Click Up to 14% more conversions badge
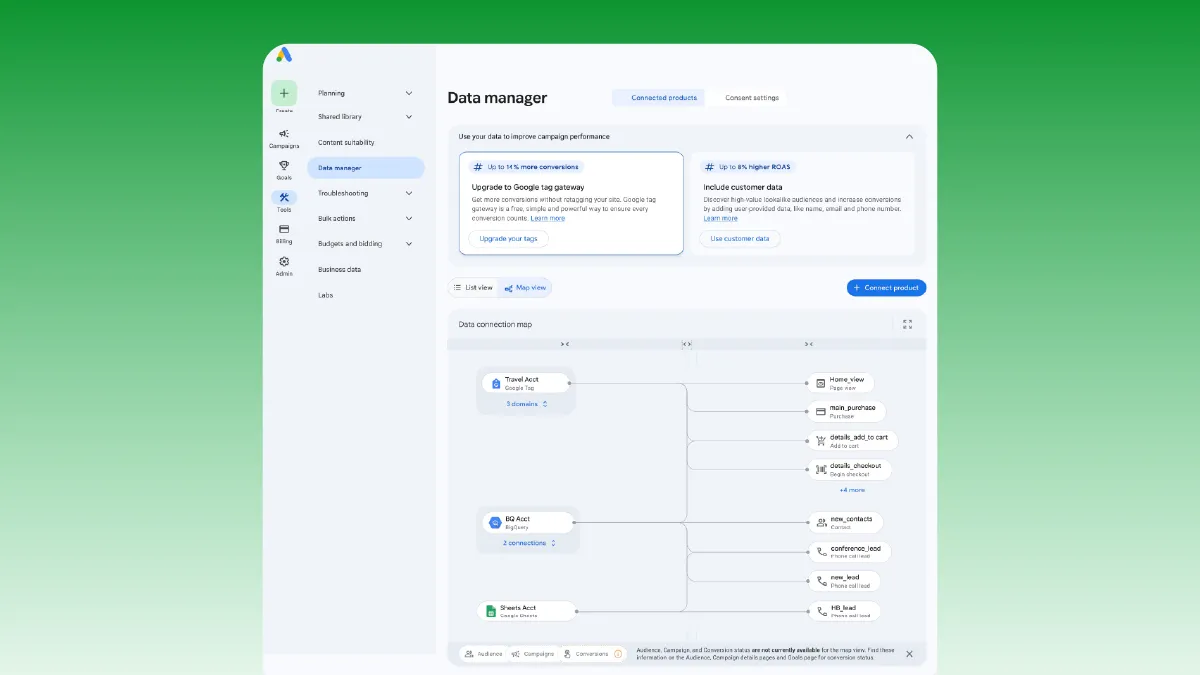Viewport: 1200px width, 675px height. (x=526, y=167)
